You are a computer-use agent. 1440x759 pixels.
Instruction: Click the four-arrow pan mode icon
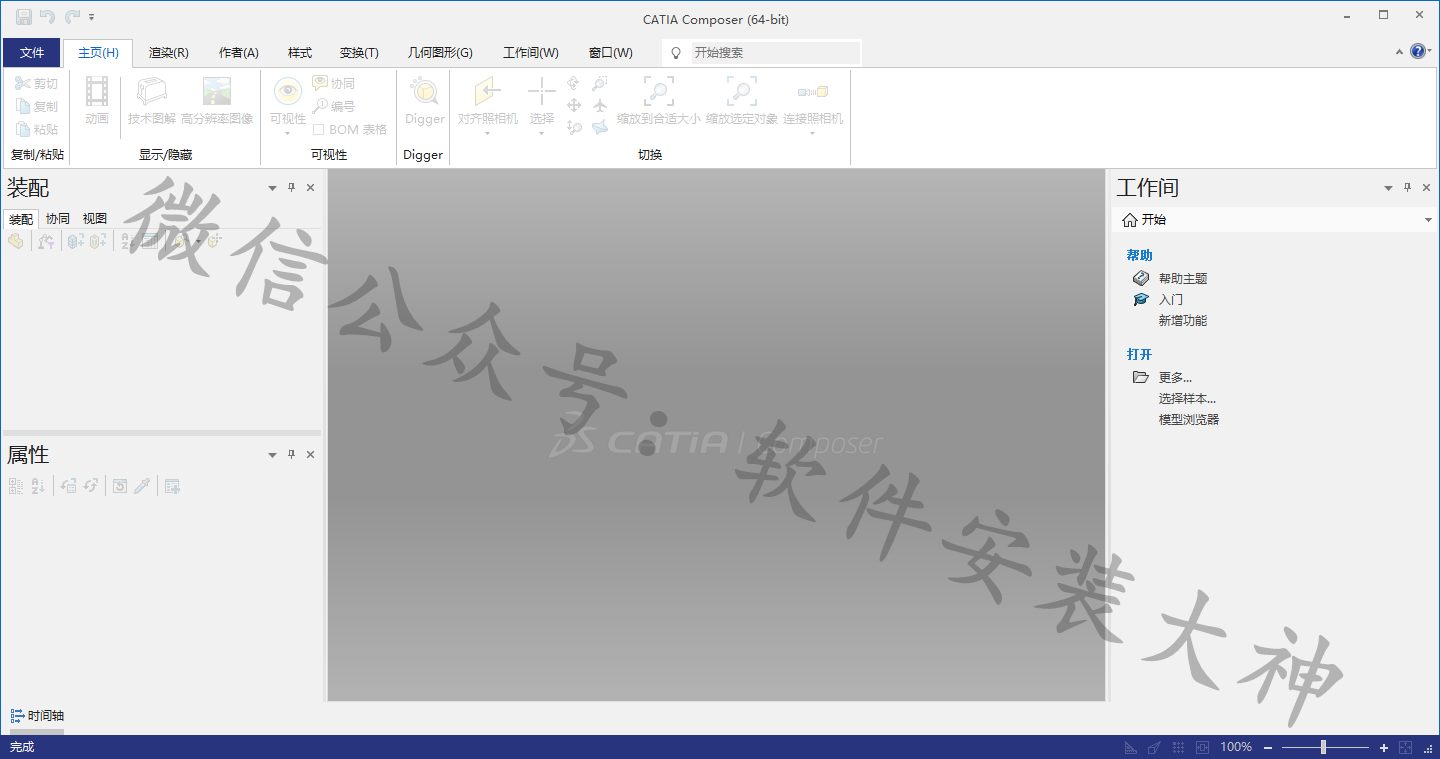pyautogui.click(x=574, y=105)
